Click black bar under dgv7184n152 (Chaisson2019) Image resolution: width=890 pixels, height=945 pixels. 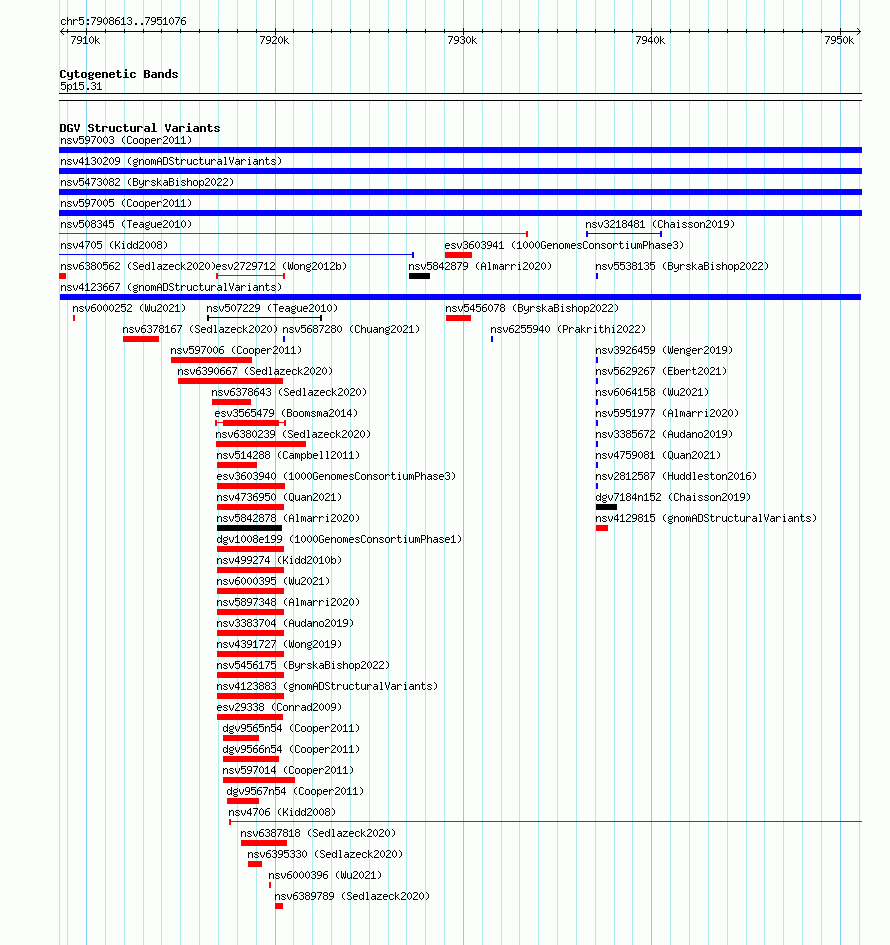pos(606,507)
